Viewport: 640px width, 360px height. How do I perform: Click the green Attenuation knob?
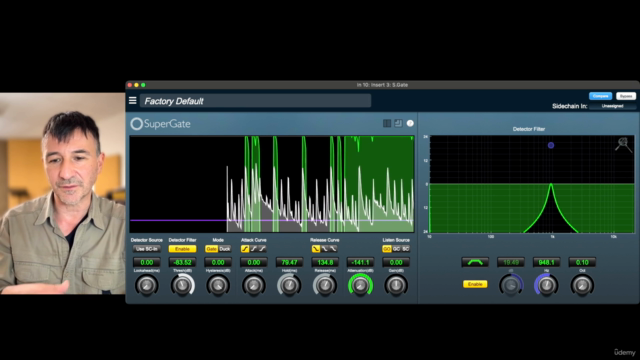(x=360, y=285)
